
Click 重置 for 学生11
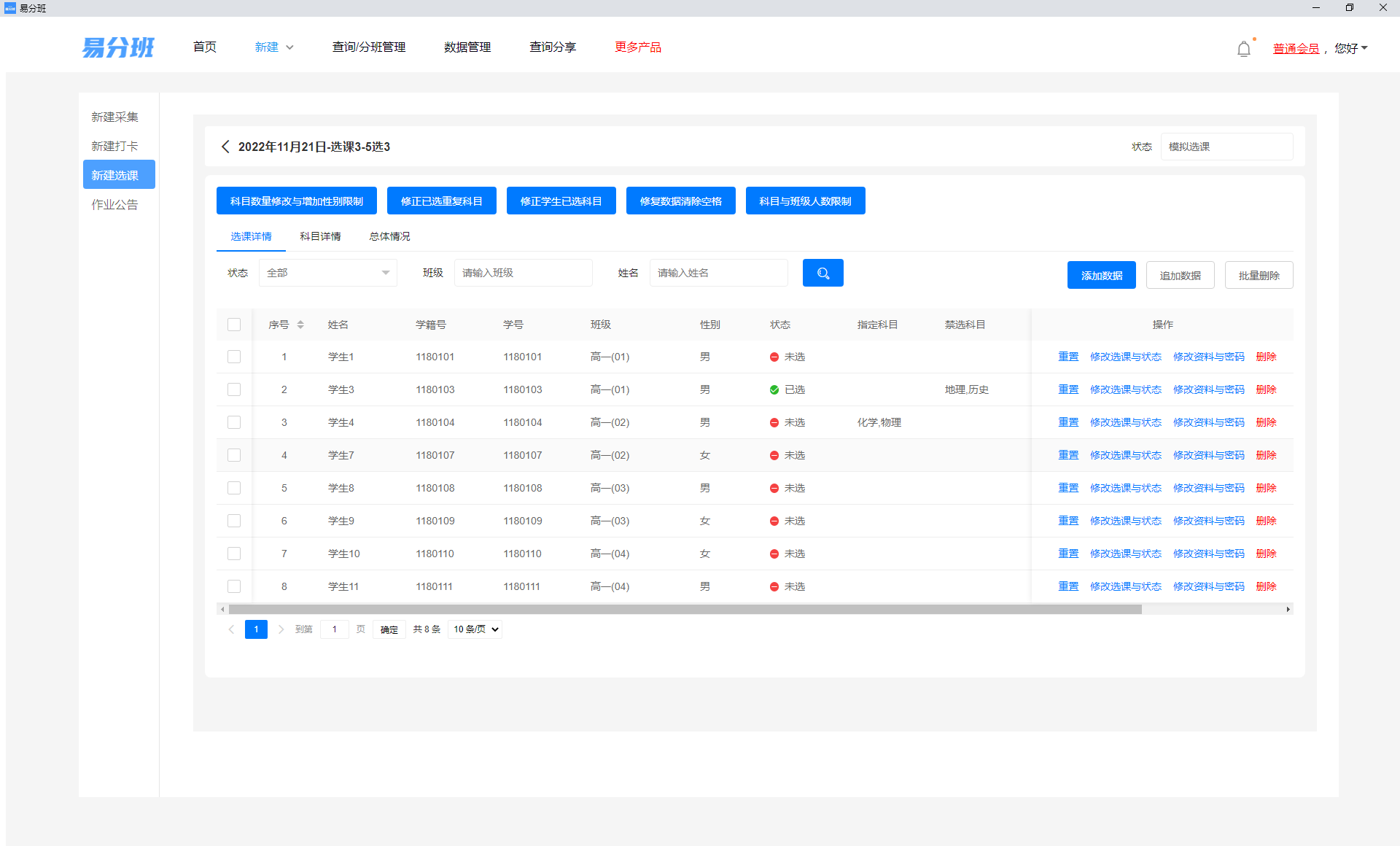coord(1068,586)
